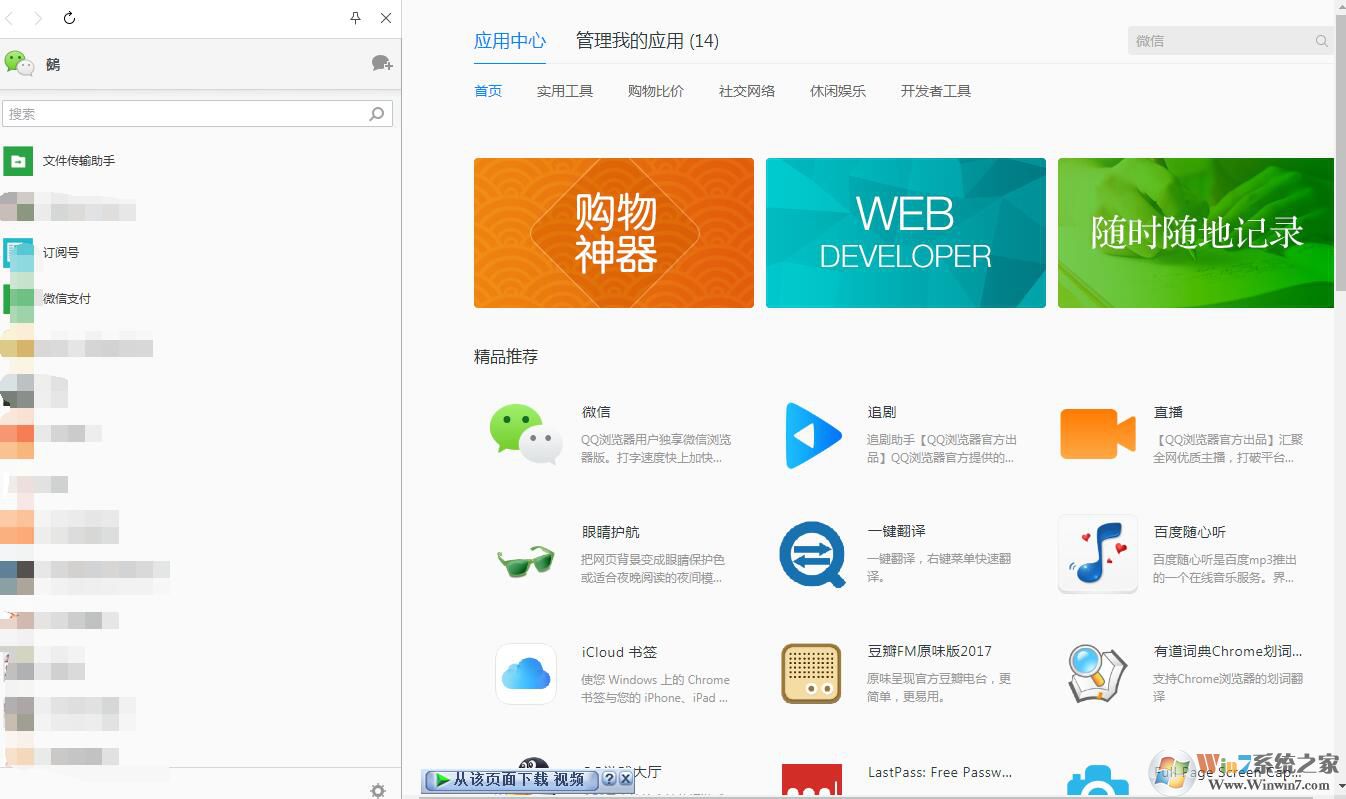Open the WEB DEVELOPER banner
Image resolution: width=1346 pixels, height=799 pixels.
click(904, 232)
